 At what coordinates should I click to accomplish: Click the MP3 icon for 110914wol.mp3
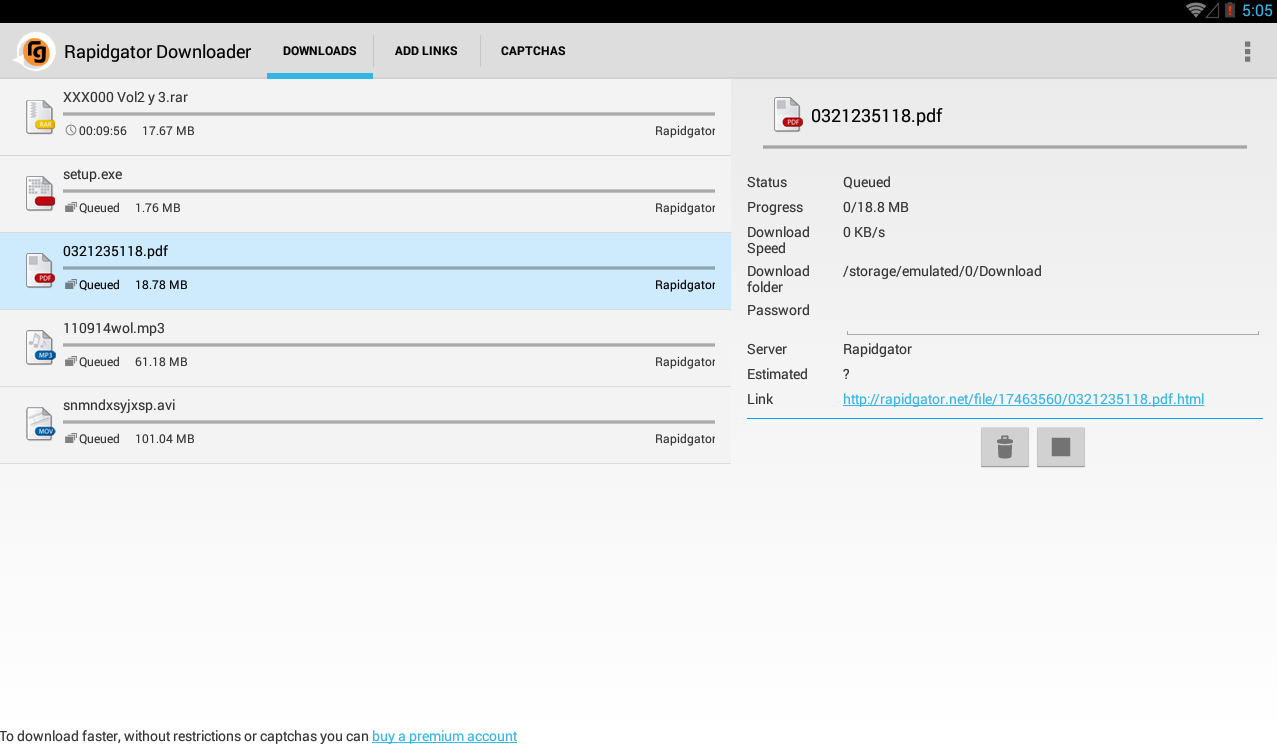(x=39, y=347)
